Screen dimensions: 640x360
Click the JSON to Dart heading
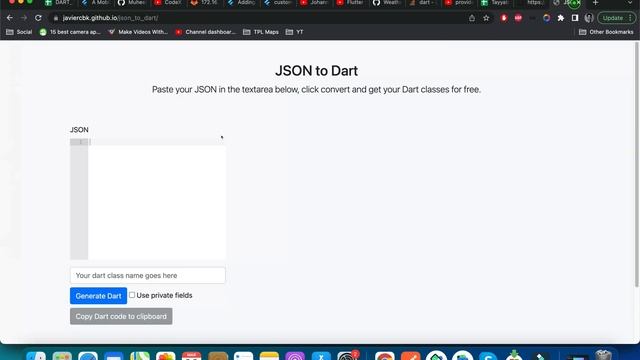[316, 71]
